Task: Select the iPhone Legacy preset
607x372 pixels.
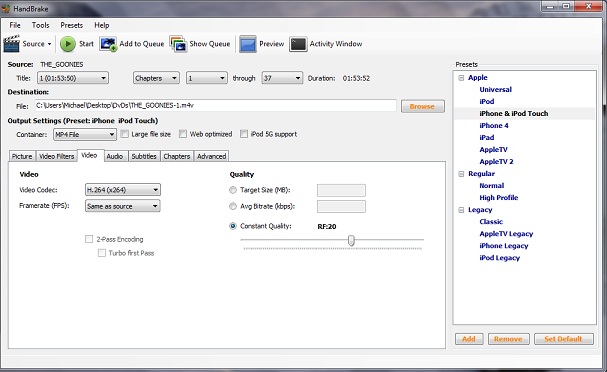Action: 504,245
